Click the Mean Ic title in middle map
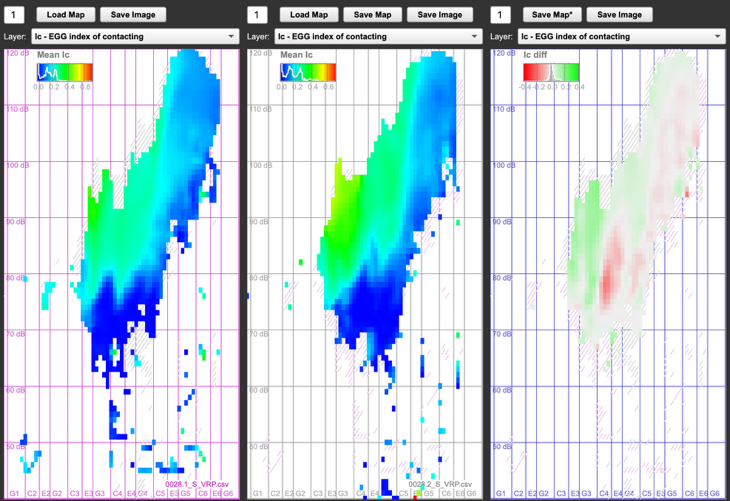Screen dimensions: 730x501 pos(296,55)
